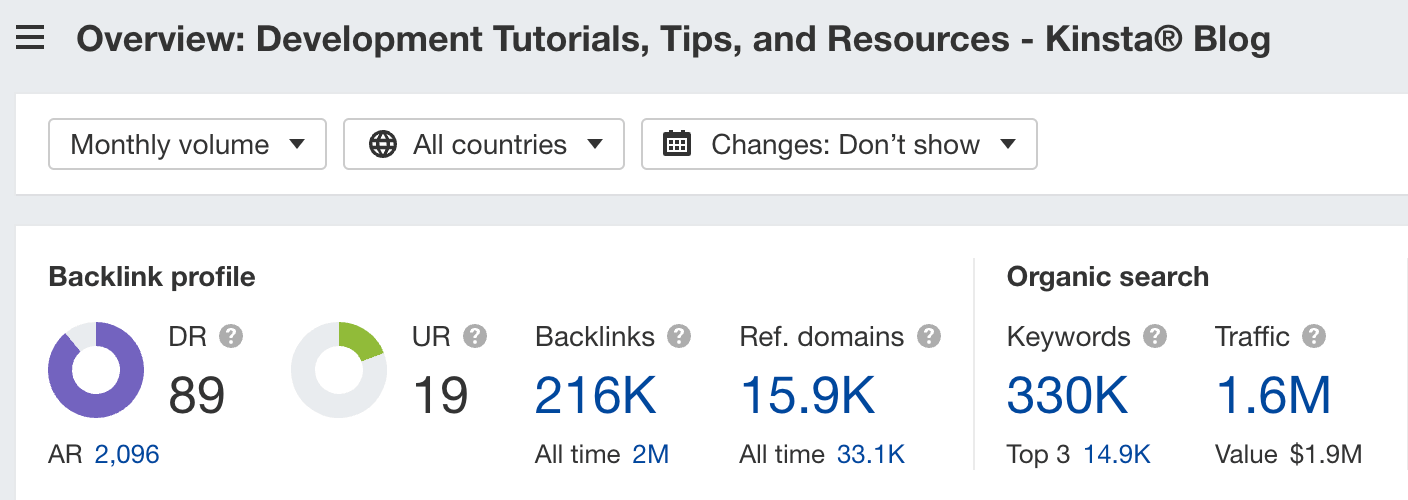Viewport: 1408px width, 500px height.
Task: Open the 216K backlinks report
Action: pos(596,395)
